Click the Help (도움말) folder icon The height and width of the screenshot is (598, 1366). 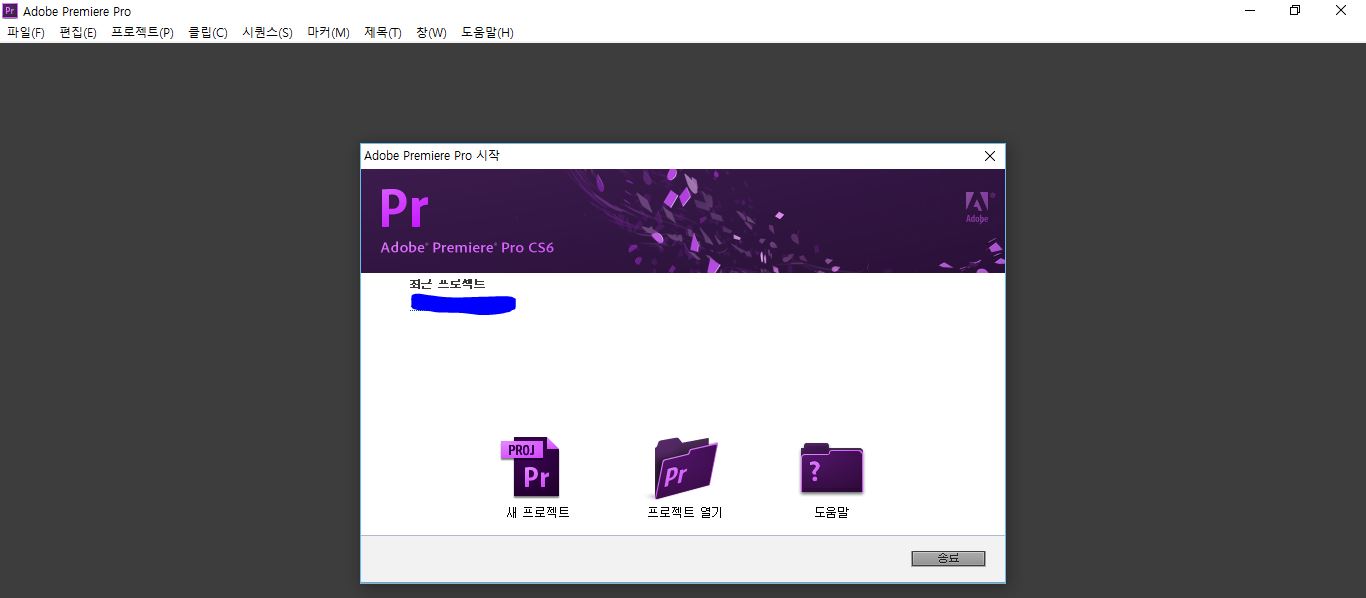click(832, 468)
